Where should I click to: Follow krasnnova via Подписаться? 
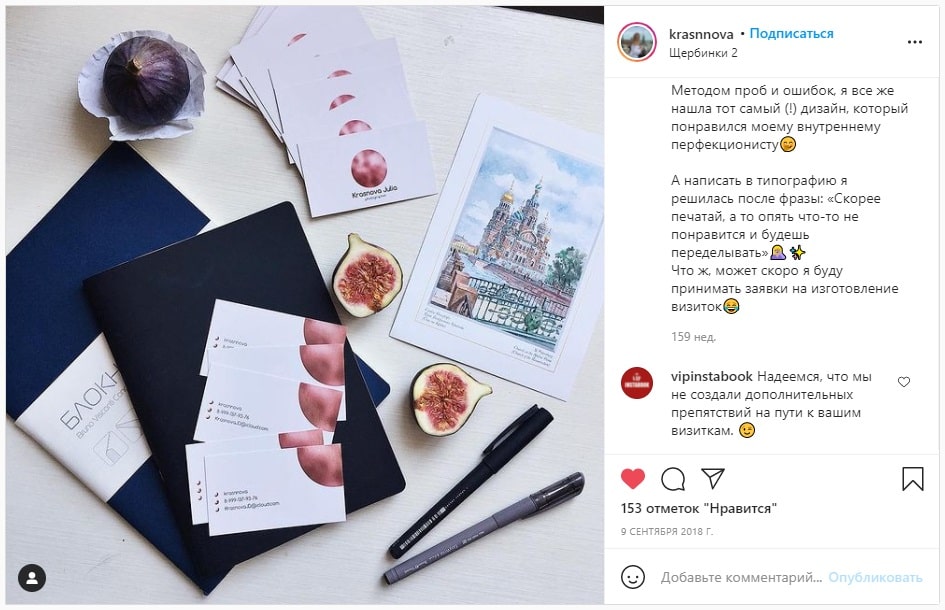pyautogui.click(x=791, y=34)
